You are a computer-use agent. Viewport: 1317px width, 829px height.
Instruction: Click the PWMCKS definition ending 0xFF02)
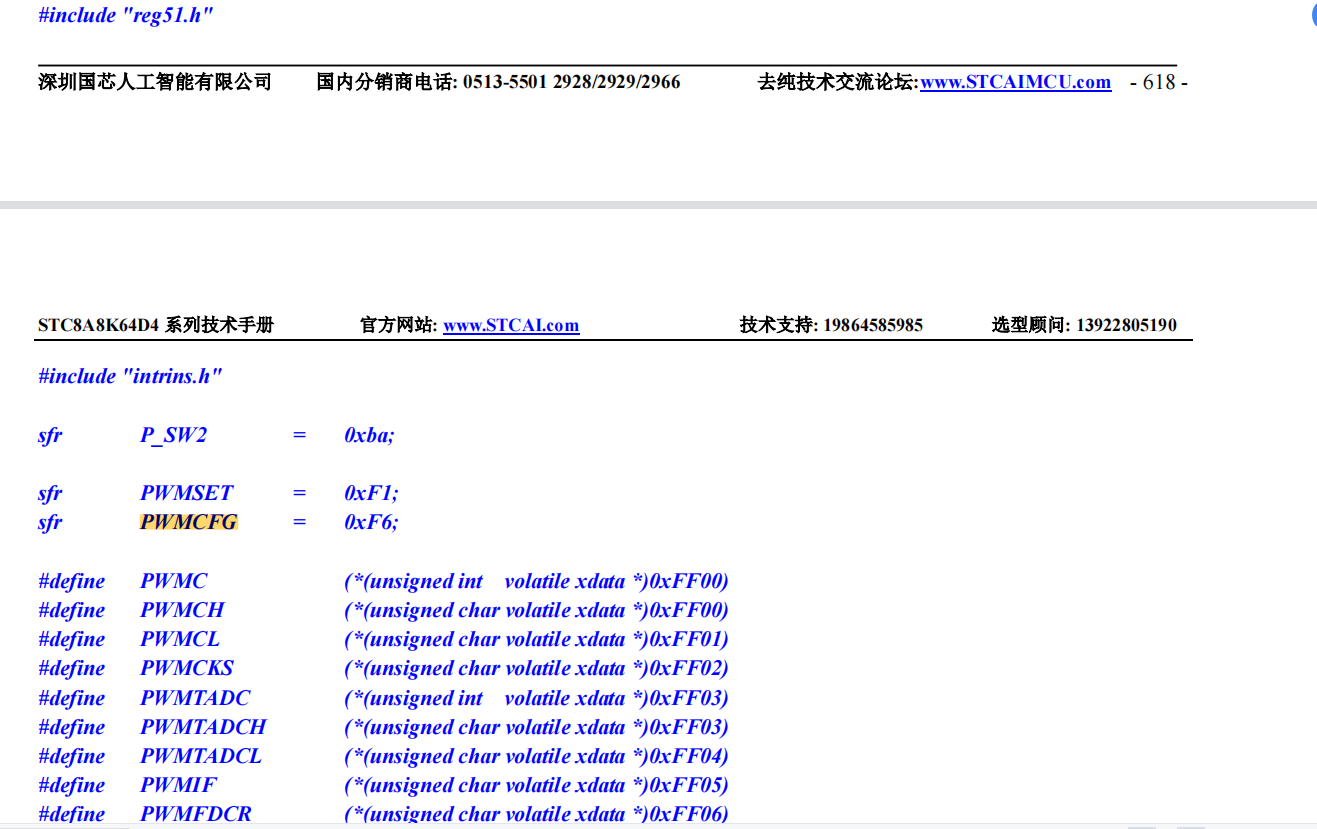coord(536,668)
